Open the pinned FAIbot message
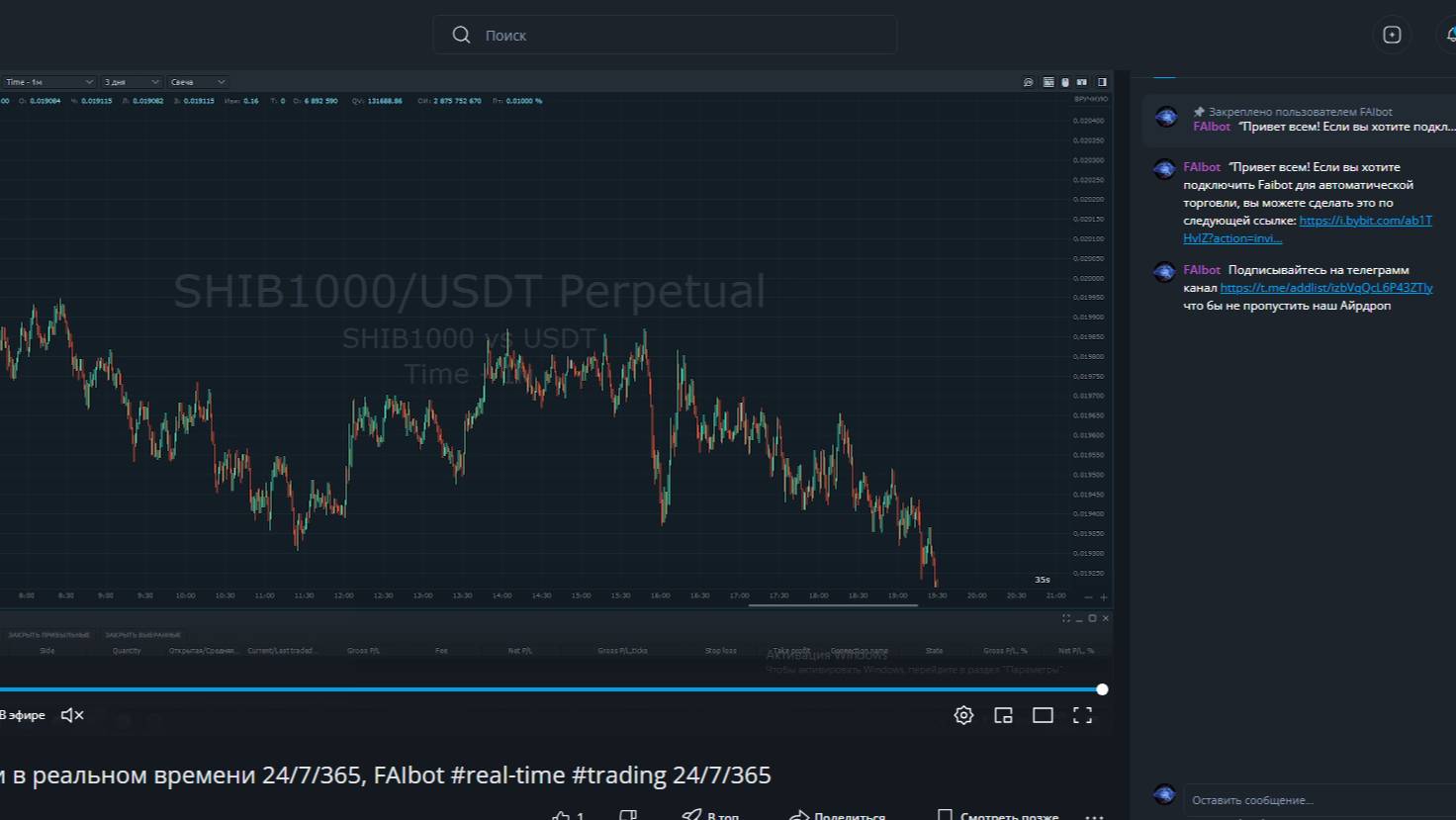 (x=1299, y=119)
